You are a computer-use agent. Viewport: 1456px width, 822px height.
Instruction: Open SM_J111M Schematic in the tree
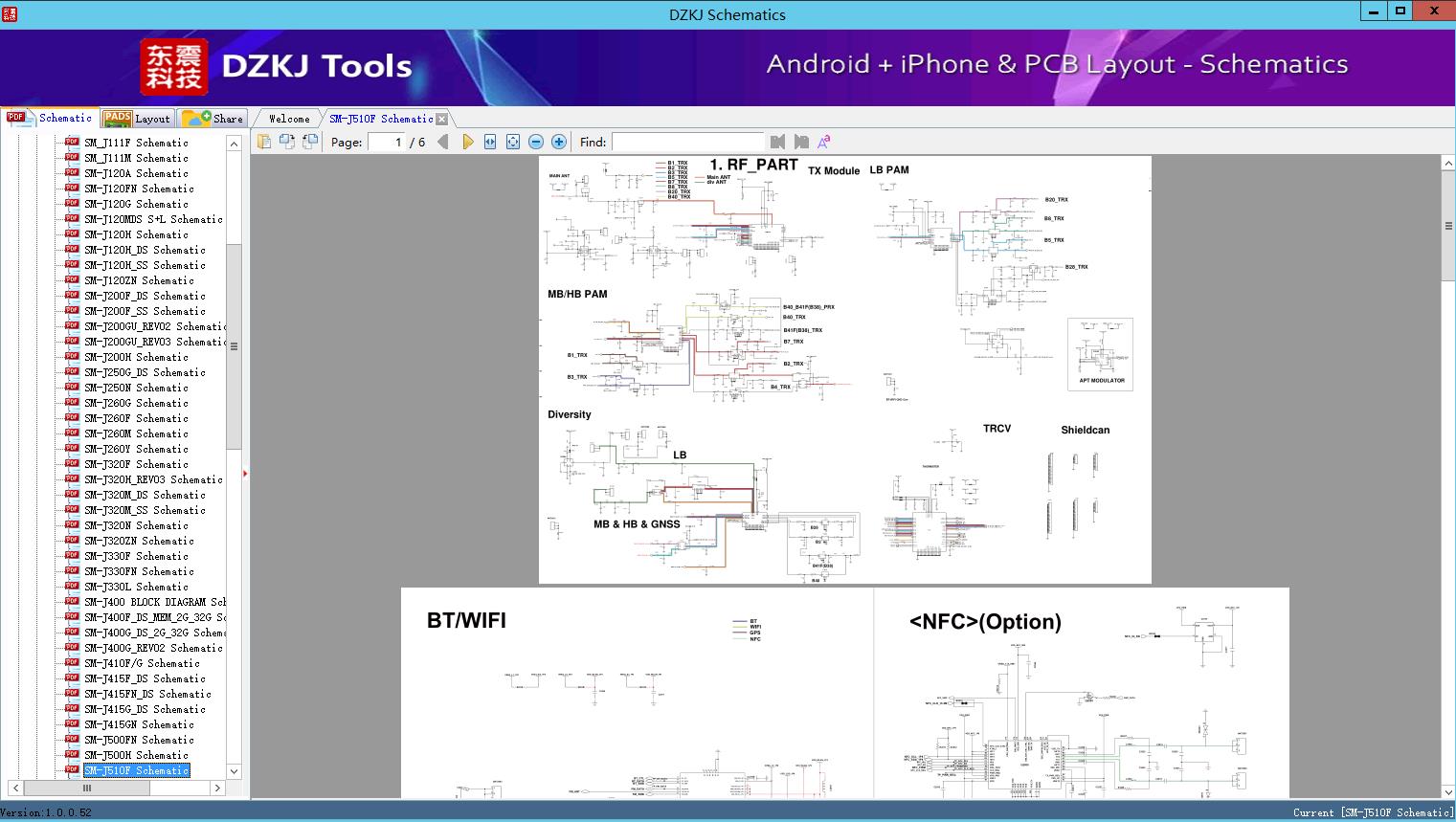pyautogui.click(x=136, y=158)
